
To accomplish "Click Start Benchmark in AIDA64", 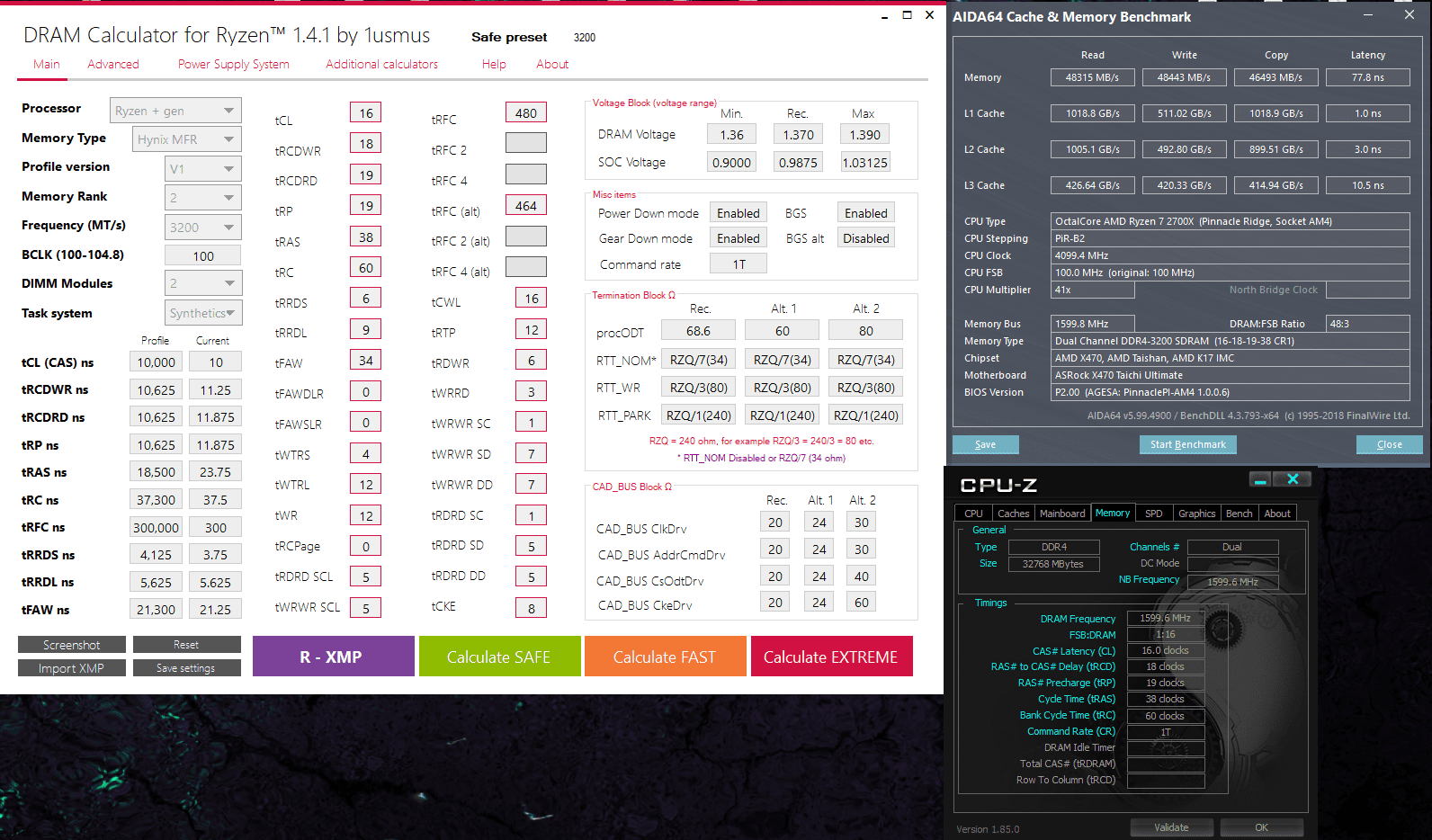I will 1188,444.
